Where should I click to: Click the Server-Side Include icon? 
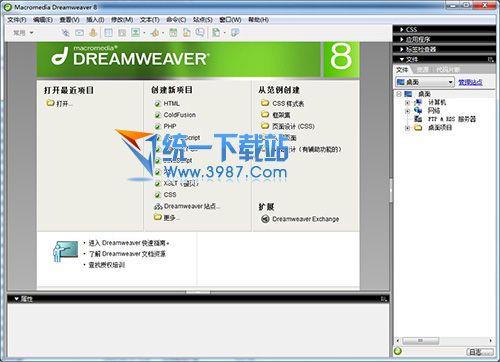187,33
